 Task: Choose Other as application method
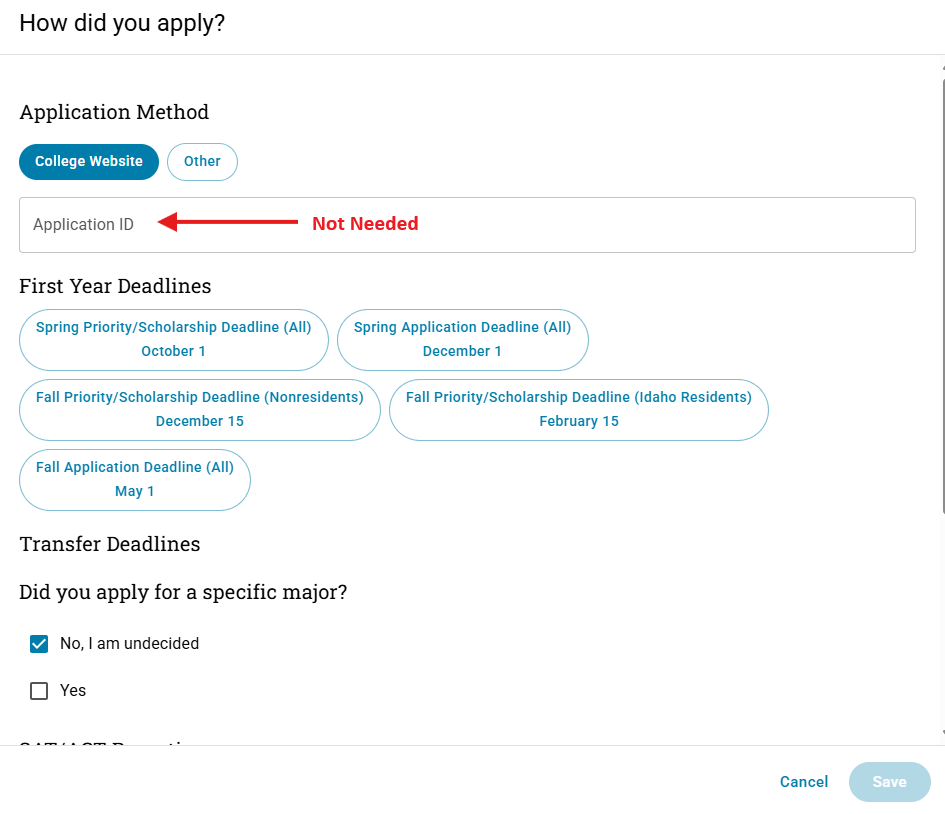pos(202,162)
